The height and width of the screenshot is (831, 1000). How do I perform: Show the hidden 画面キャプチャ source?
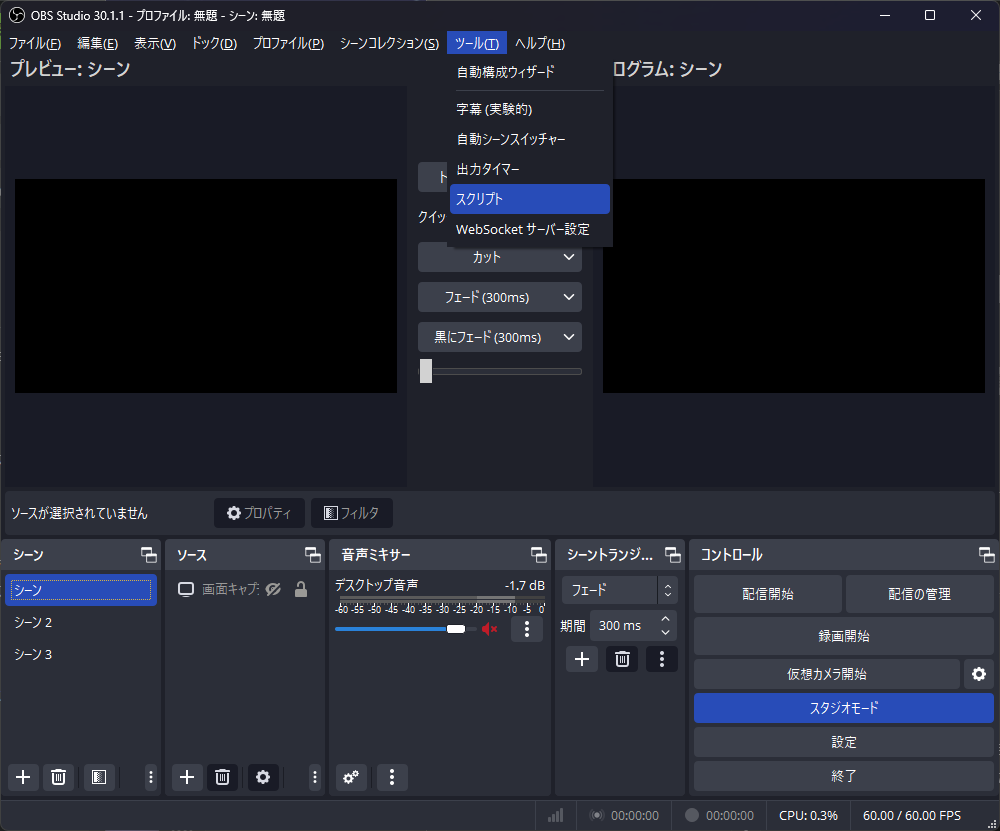tap(273, 589)
